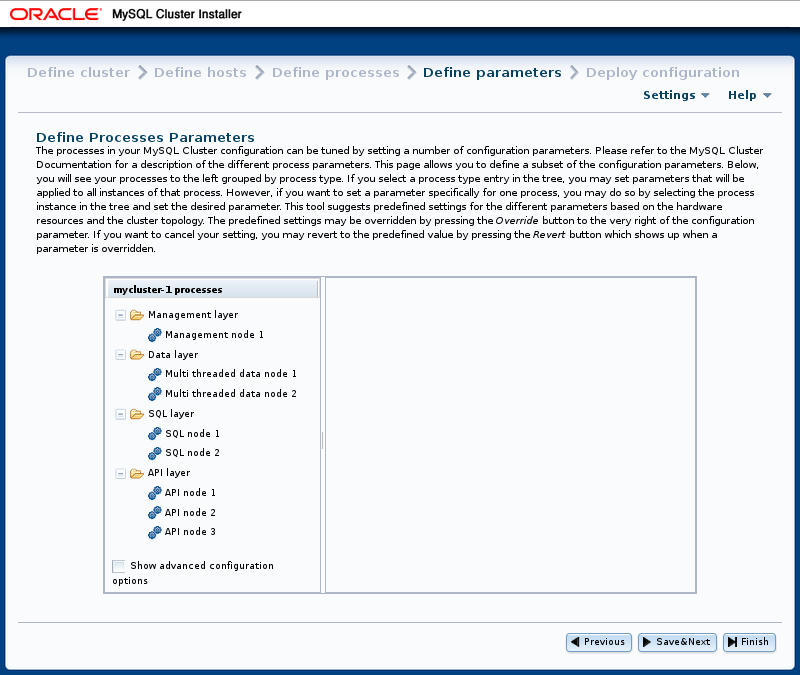The height and width of the screenshot is (675, 800).
Task: Click the Multi threaded data node 2 icon
Action: click(x=155, y=394)
